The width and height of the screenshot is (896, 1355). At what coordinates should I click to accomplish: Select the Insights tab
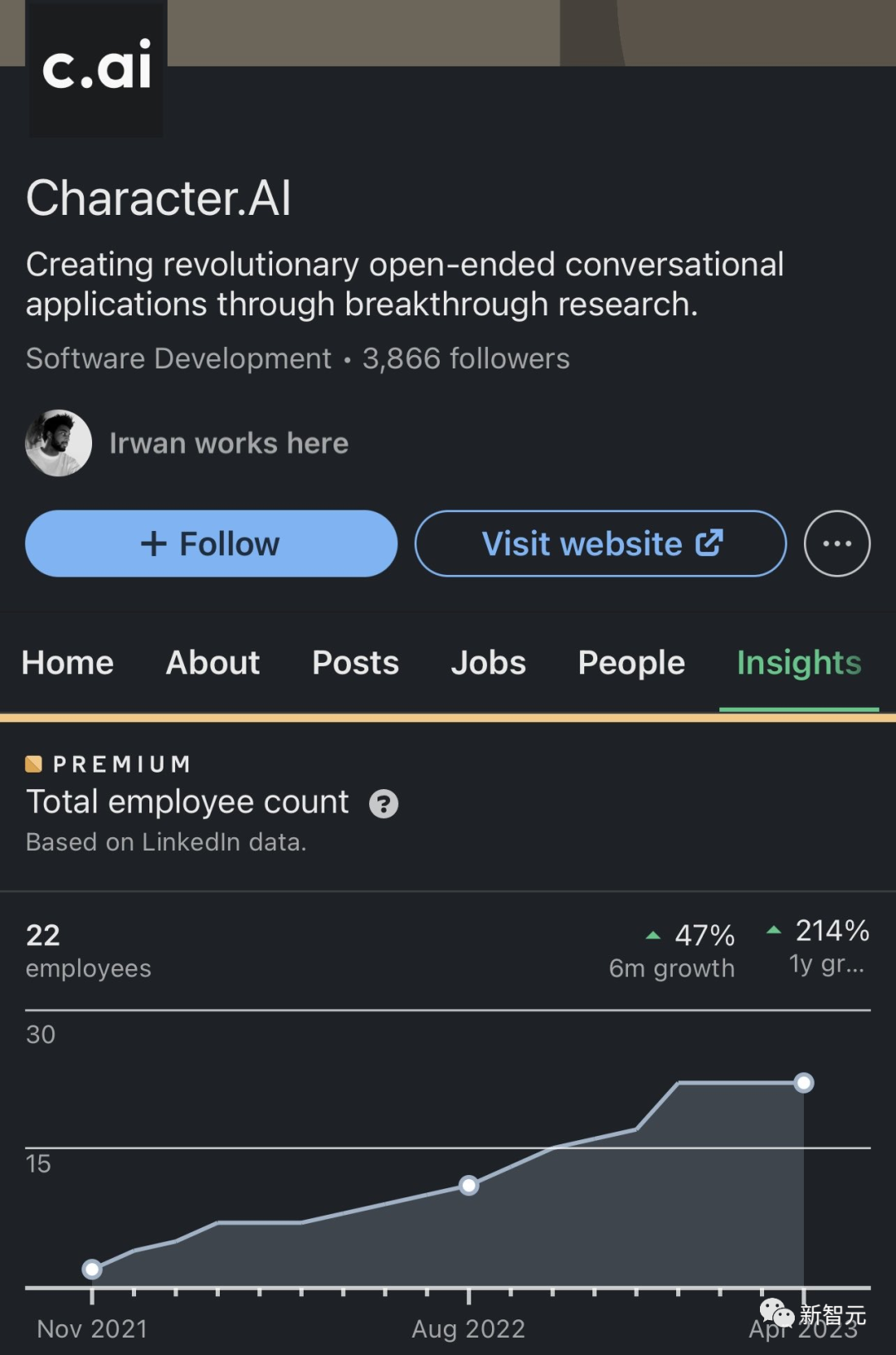point(799,663)
